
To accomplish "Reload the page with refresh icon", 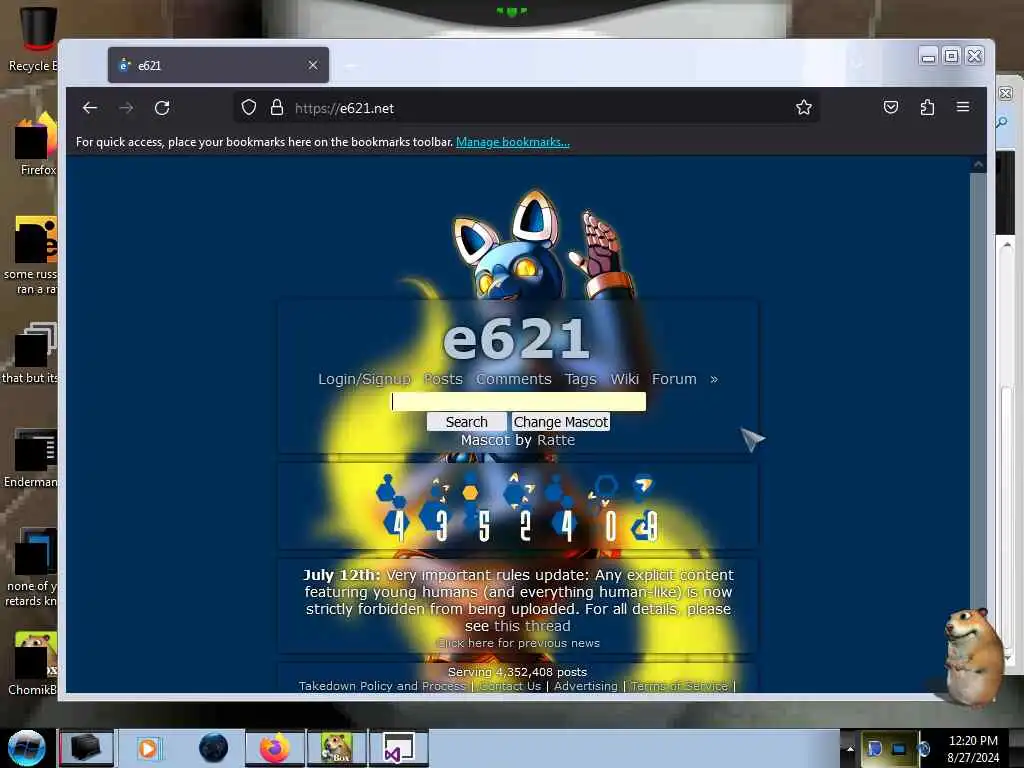I will [162, 108].
